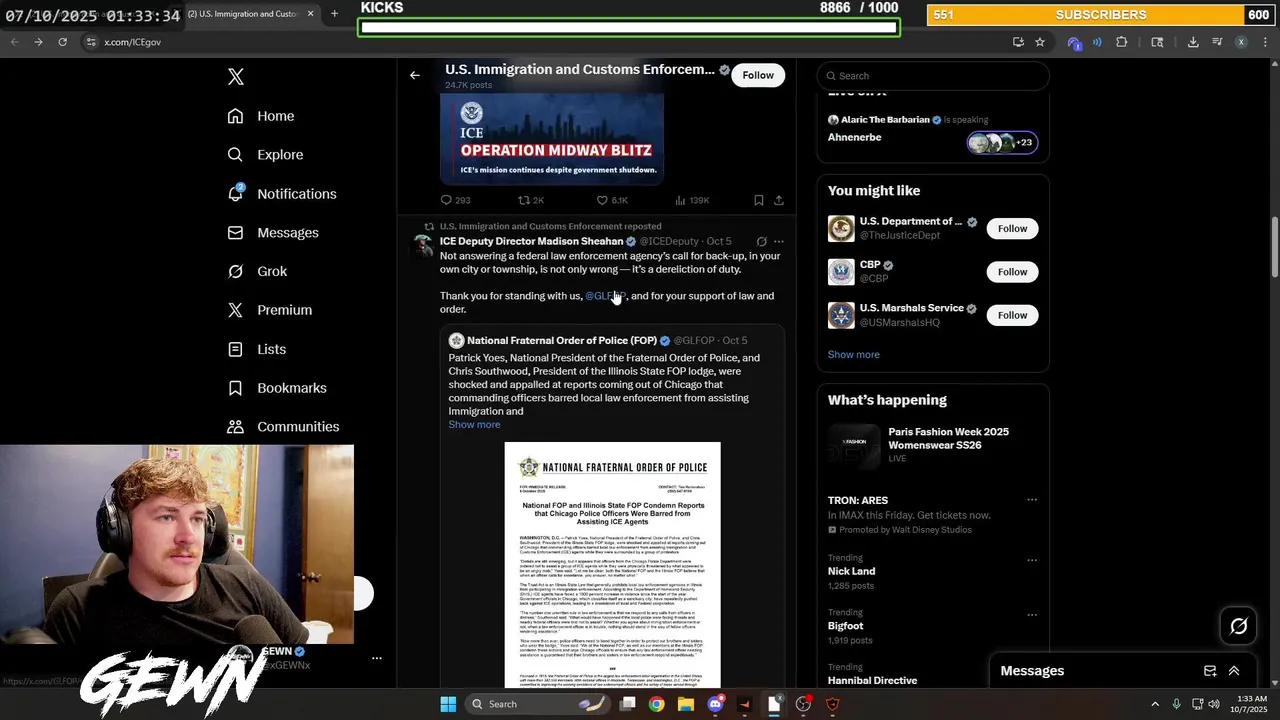
Task: Open Lists in the sidebar
Action: point(257,349)
